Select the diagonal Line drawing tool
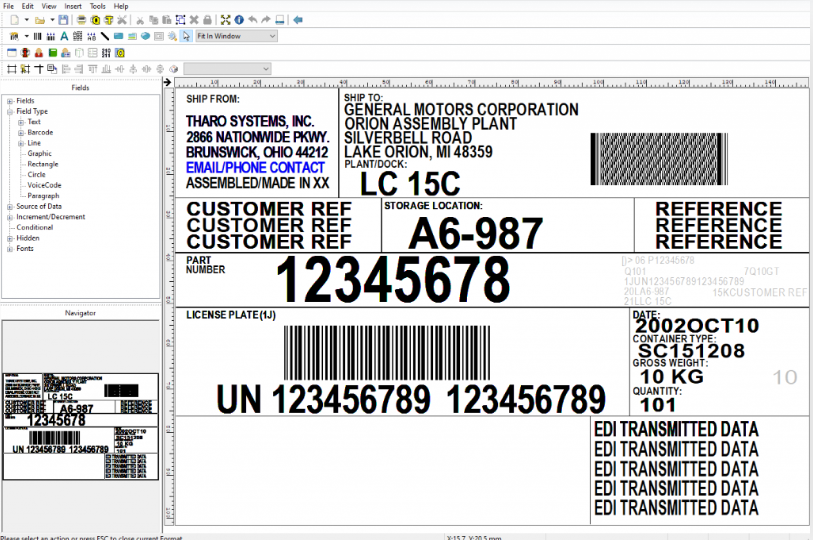 [x=105, y=36]
